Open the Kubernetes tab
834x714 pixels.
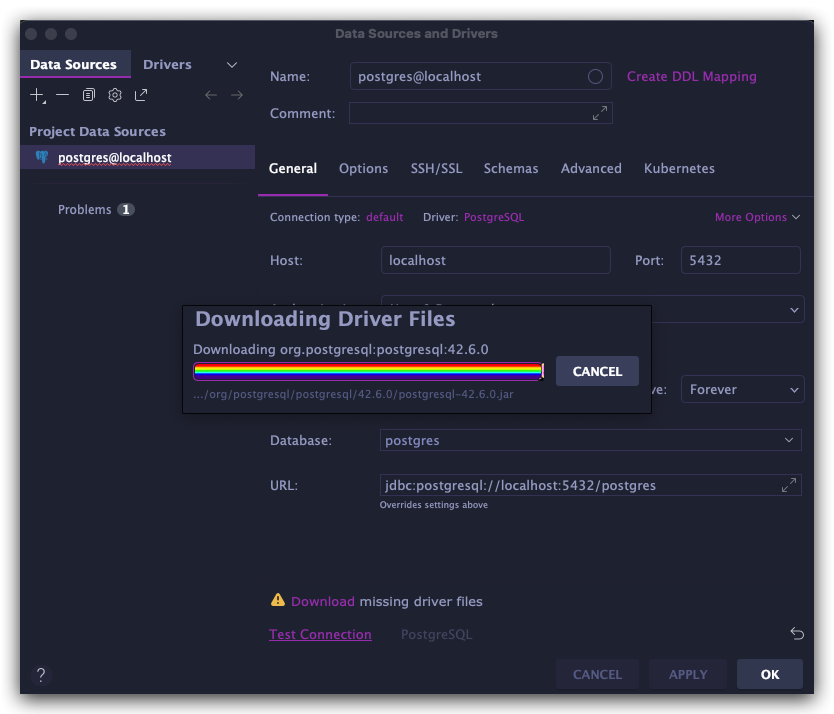point(679,169)
